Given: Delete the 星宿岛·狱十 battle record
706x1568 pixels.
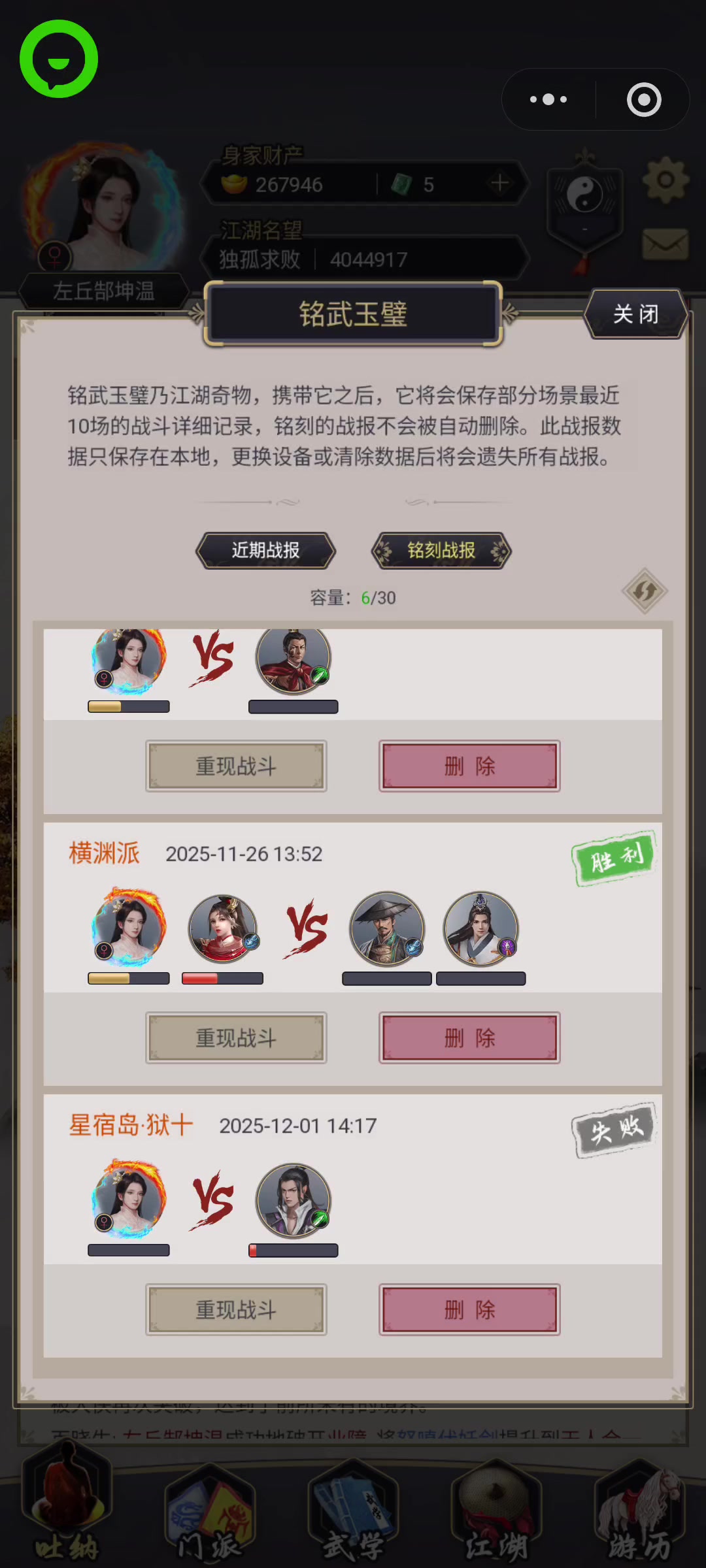Looking at the screenshot, I should 469,1309.
